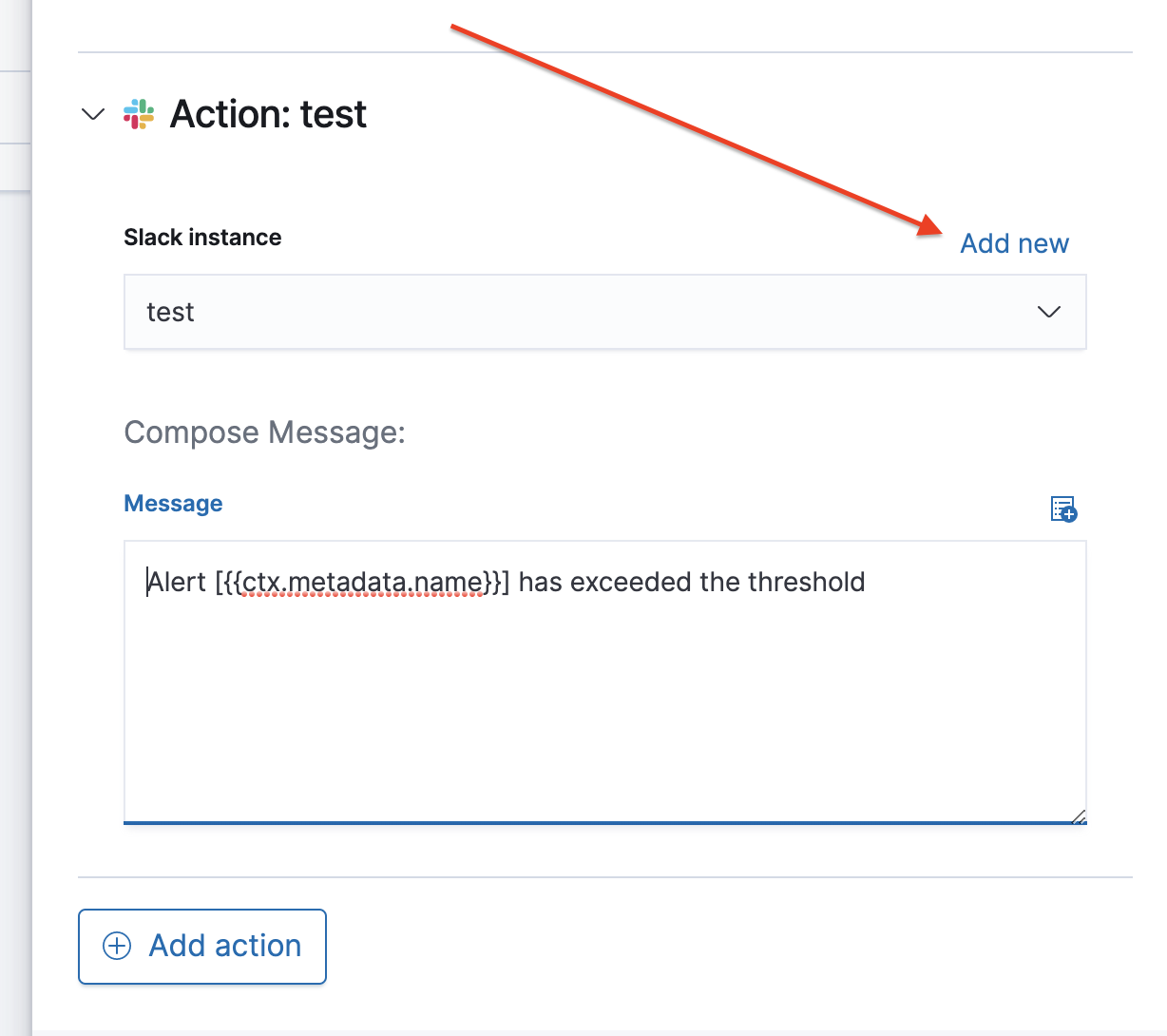The height and width of the screenshot is (1036, 1167).
Task: Open the add message variable icon
Action: [x=1063, y=509]
